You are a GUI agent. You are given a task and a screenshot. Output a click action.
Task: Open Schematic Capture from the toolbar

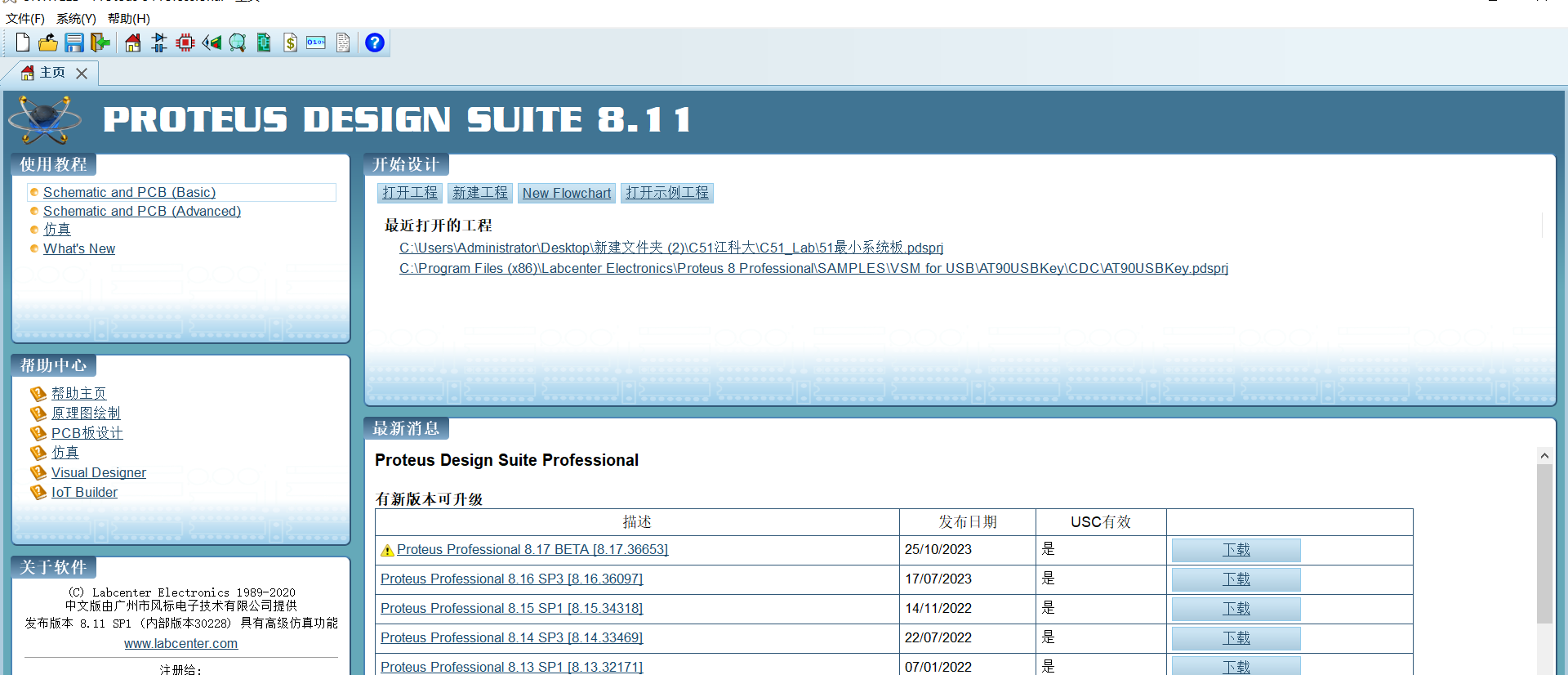pos(159,42)
